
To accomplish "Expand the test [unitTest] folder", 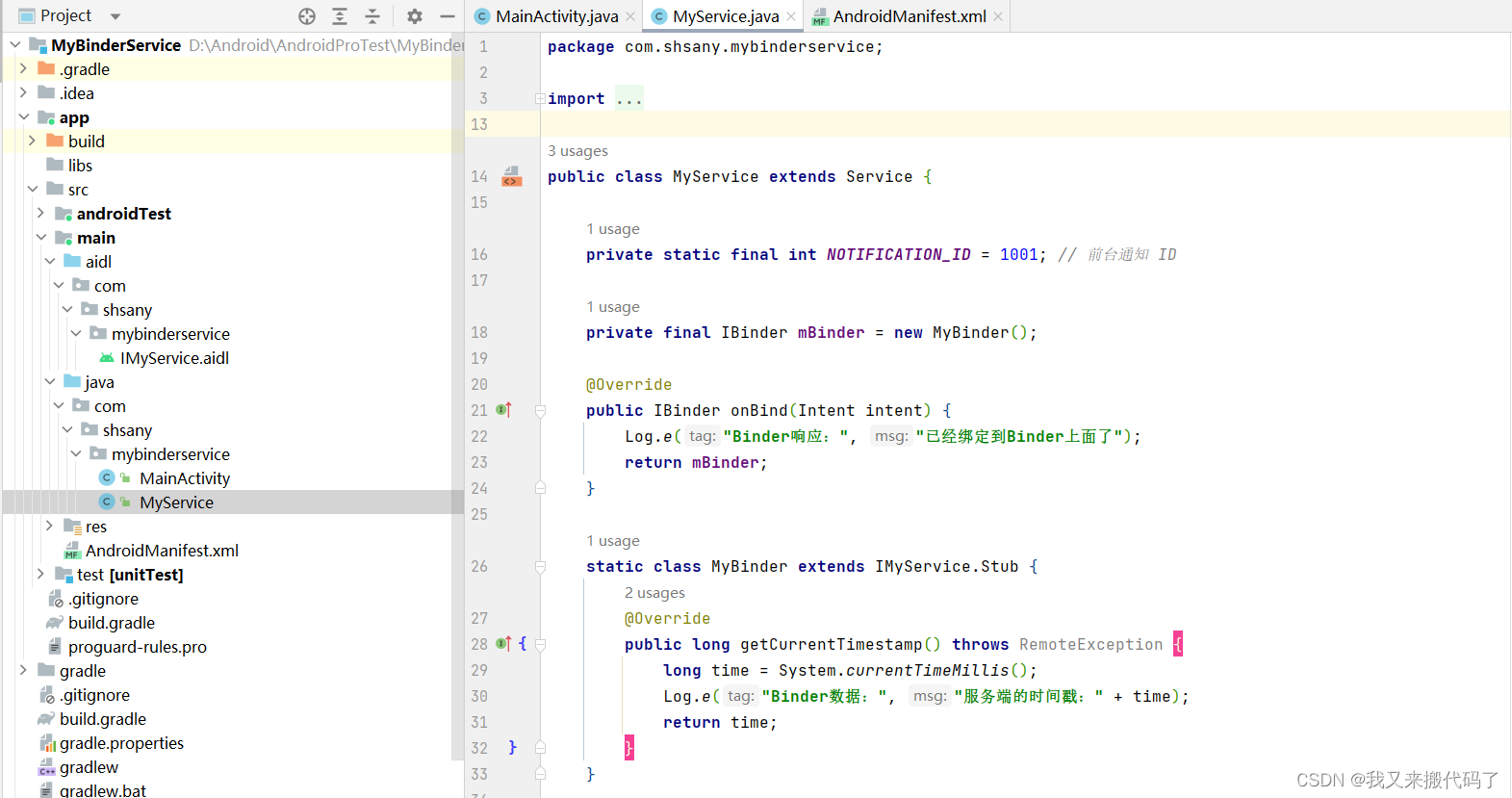I will click(40, 574).
